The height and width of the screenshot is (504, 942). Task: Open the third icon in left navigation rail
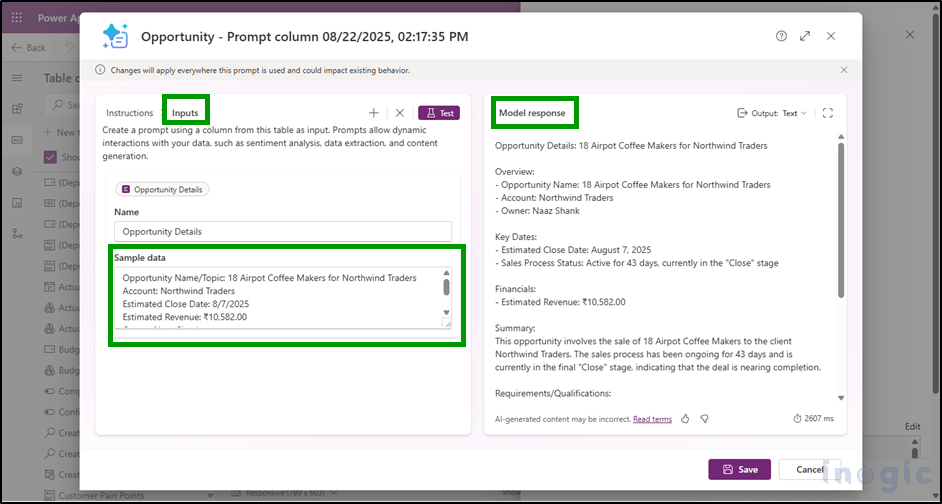click(x=17, y=140)
